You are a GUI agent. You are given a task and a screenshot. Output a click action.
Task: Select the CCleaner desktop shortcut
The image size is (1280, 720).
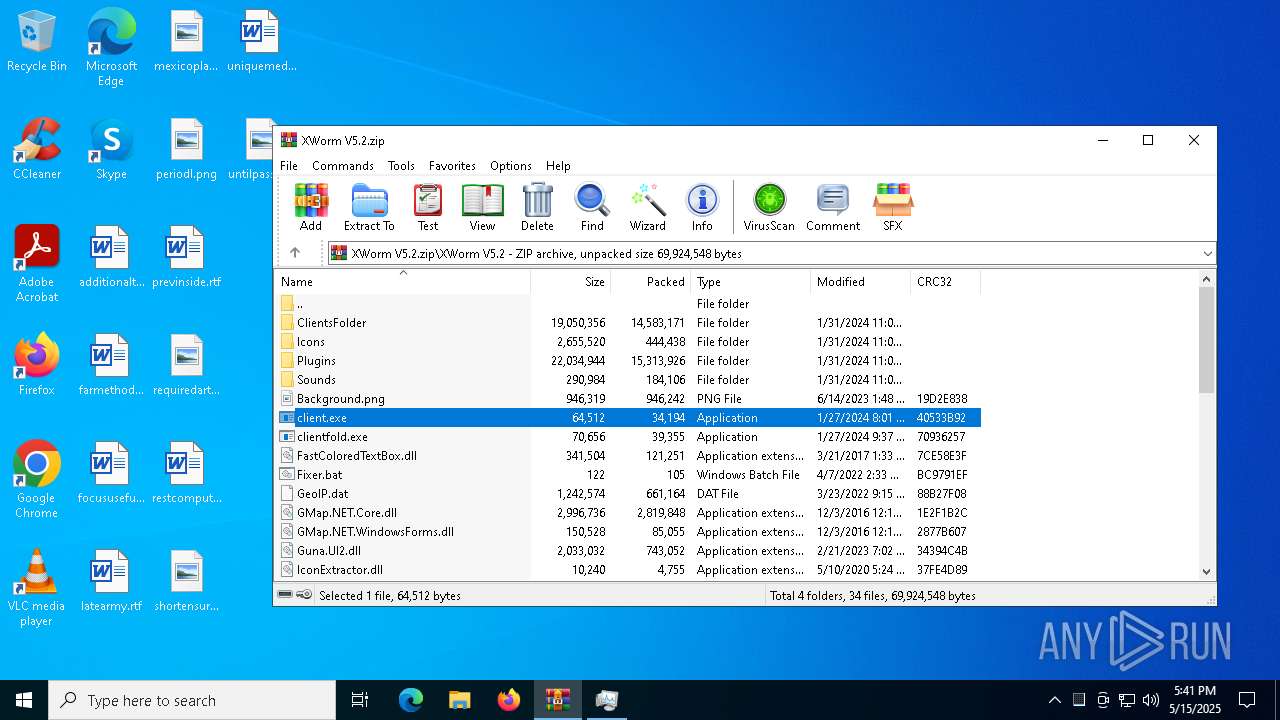[37, 149]
